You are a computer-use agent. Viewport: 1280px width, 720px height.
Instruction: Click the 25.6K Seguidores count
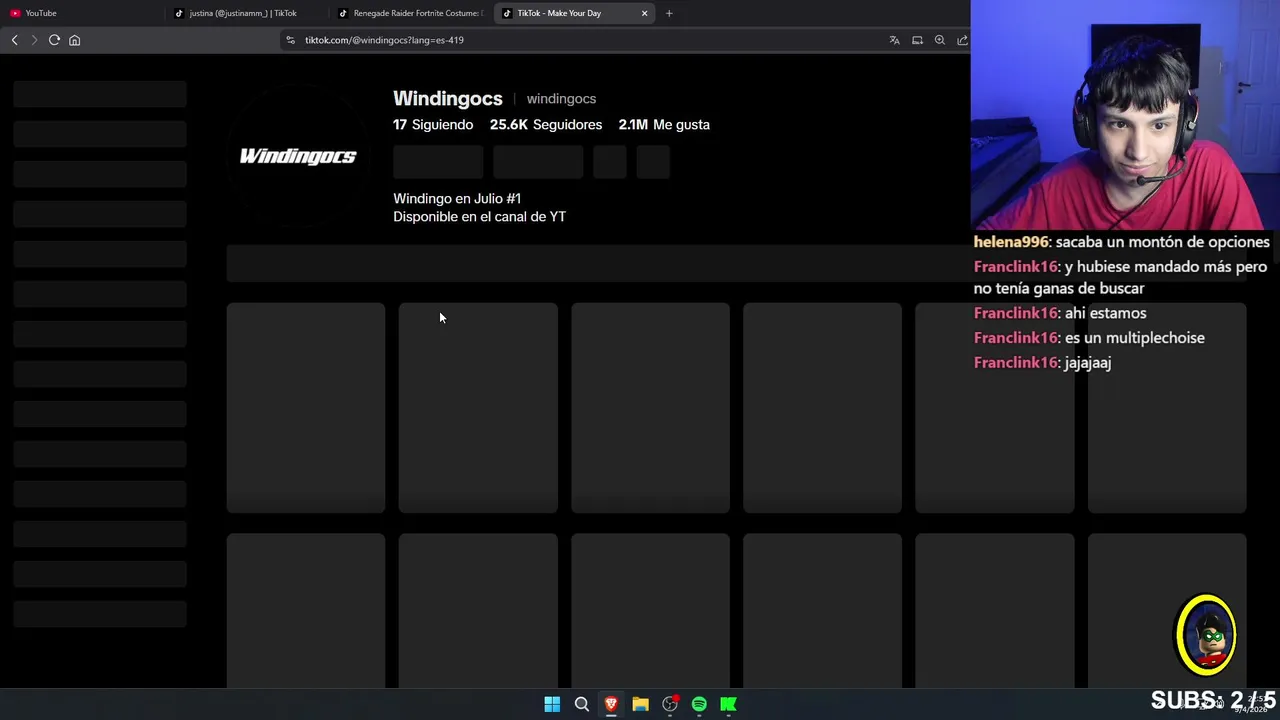pyautogui.click(x=546, y=124)
